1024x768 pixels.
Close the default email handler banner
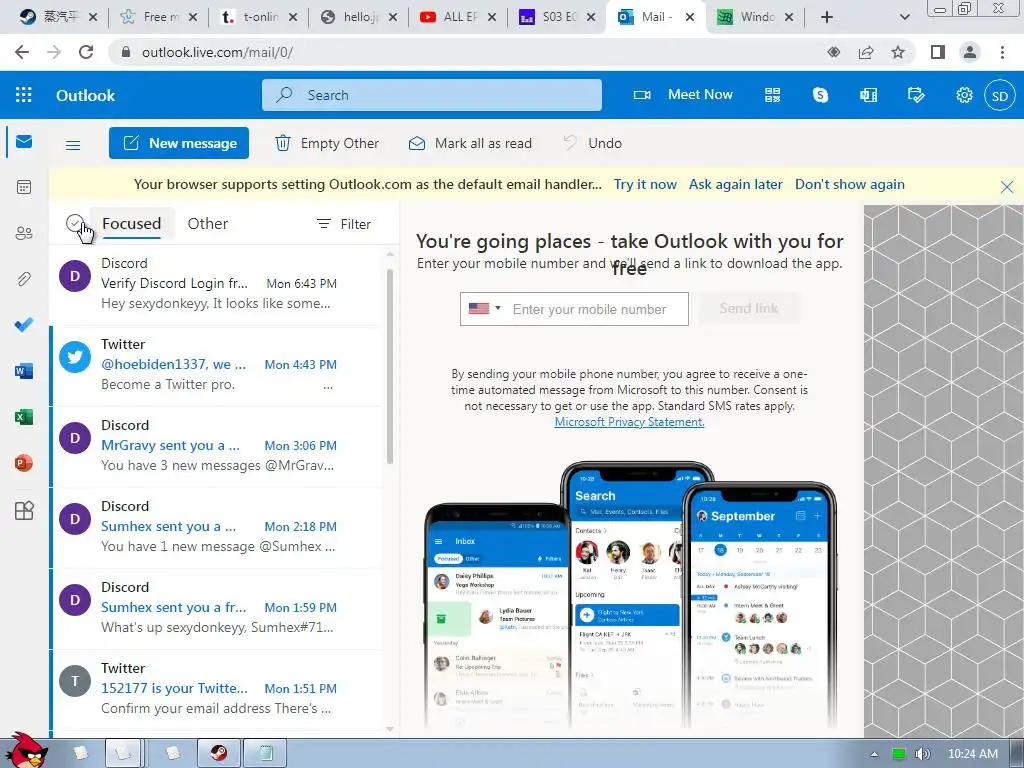click(1007, 187)
